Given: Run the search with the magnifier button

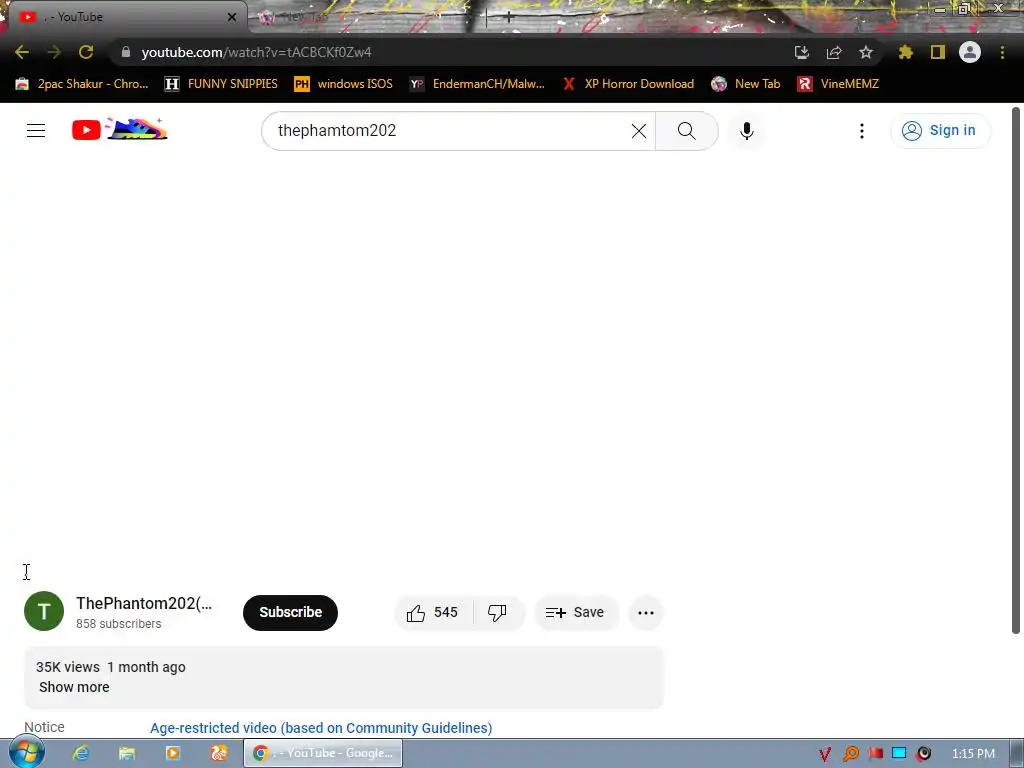Looking at the screenshot, I should click(686, 131).
